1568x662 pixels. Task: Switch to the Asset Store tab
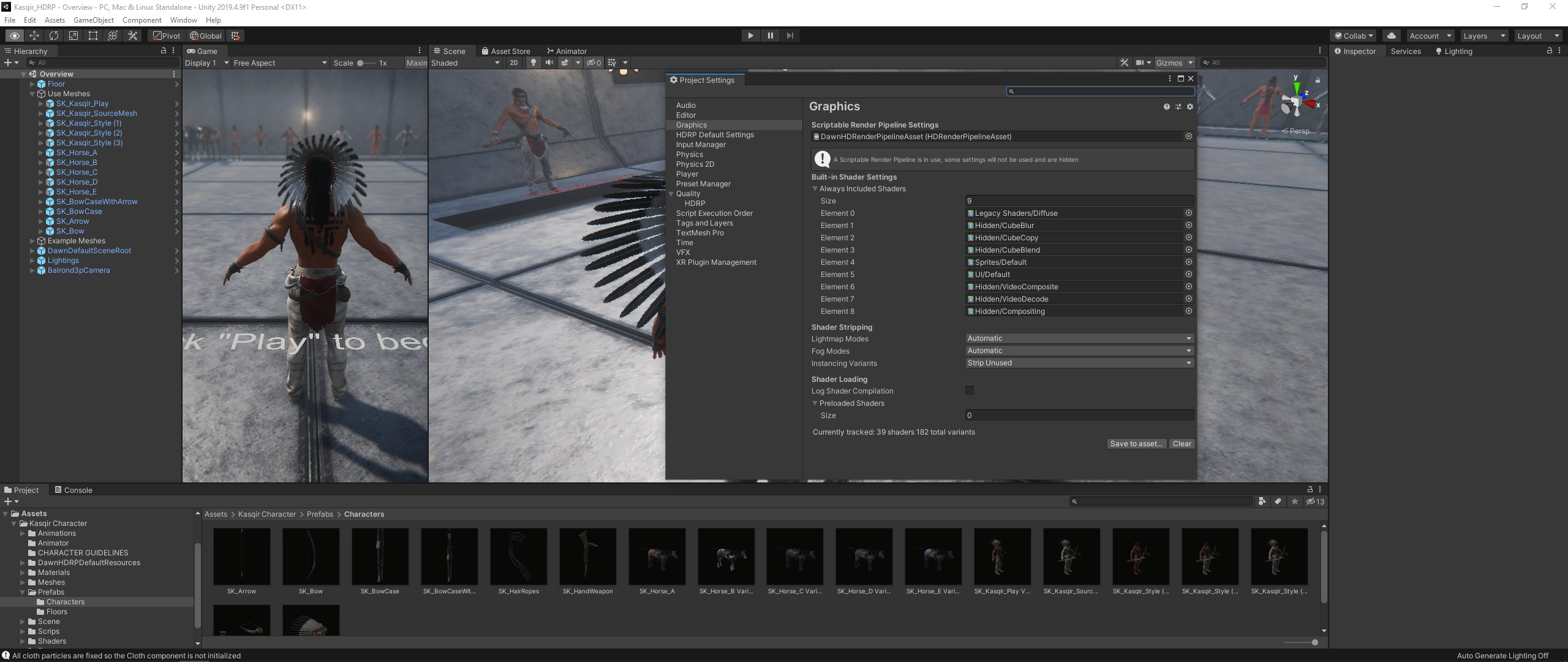tap(505, 51)
